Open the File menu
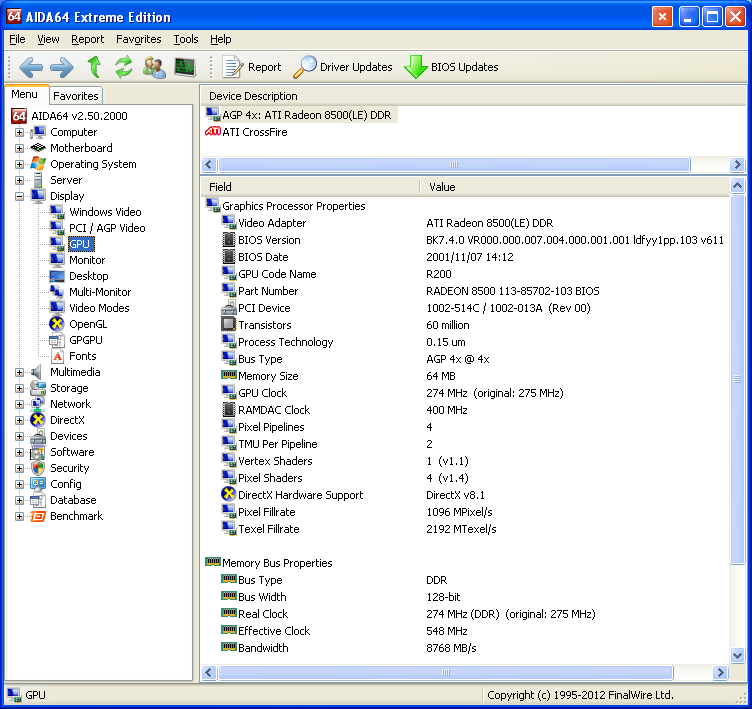This screenshot has width=752, height=709. (17, 39)
